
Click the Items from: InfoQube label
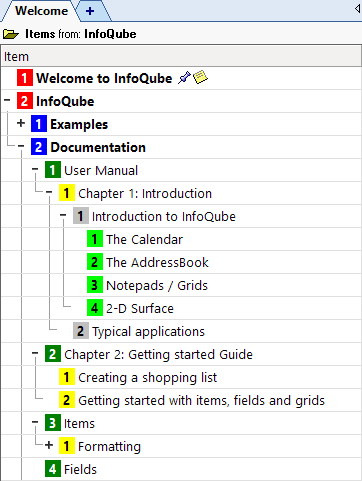[x=81, y=34]
